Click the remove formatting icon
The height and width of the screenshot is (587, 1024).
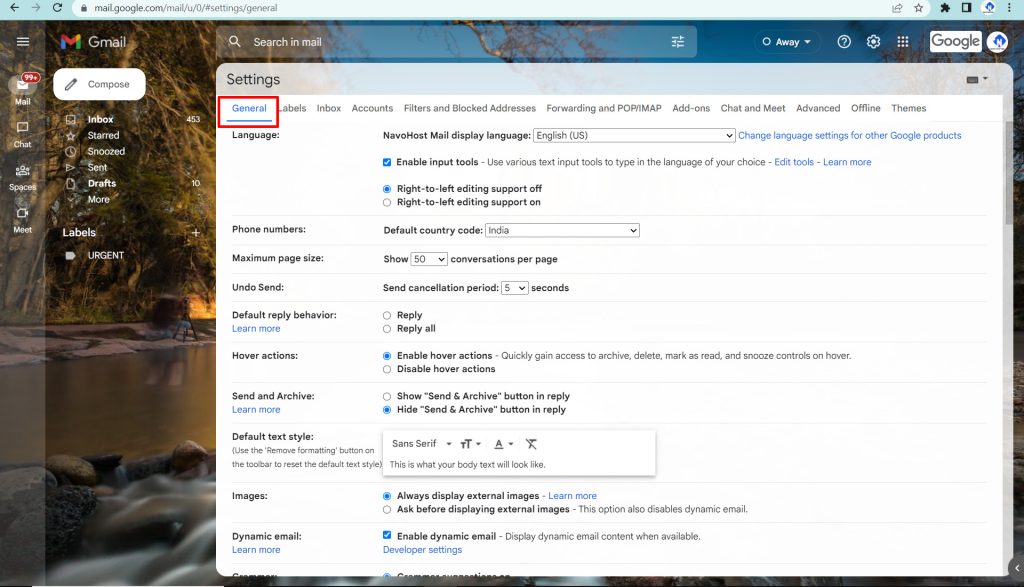[x=531, y=443]
